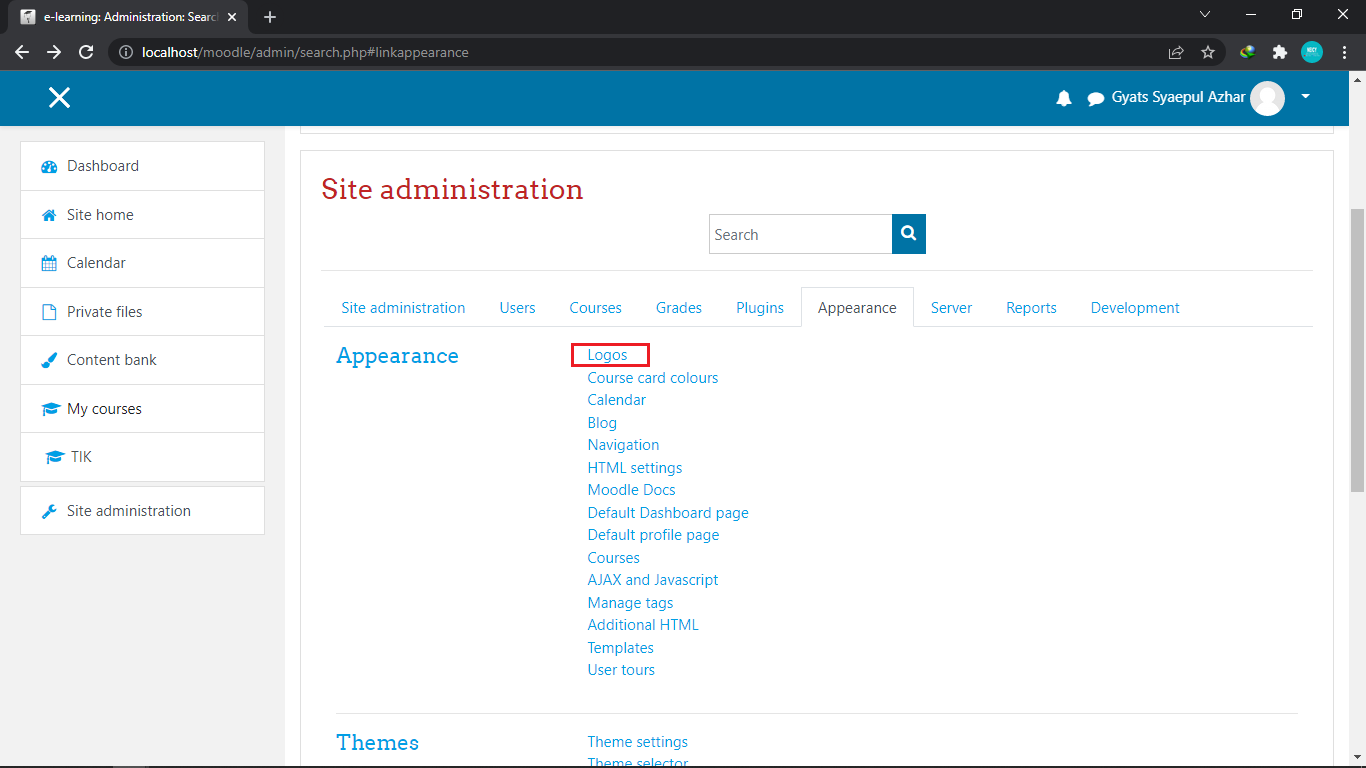Go back with browser back arrow
Viewport: 1366px width, 768px height.
[x=22, y=52]
